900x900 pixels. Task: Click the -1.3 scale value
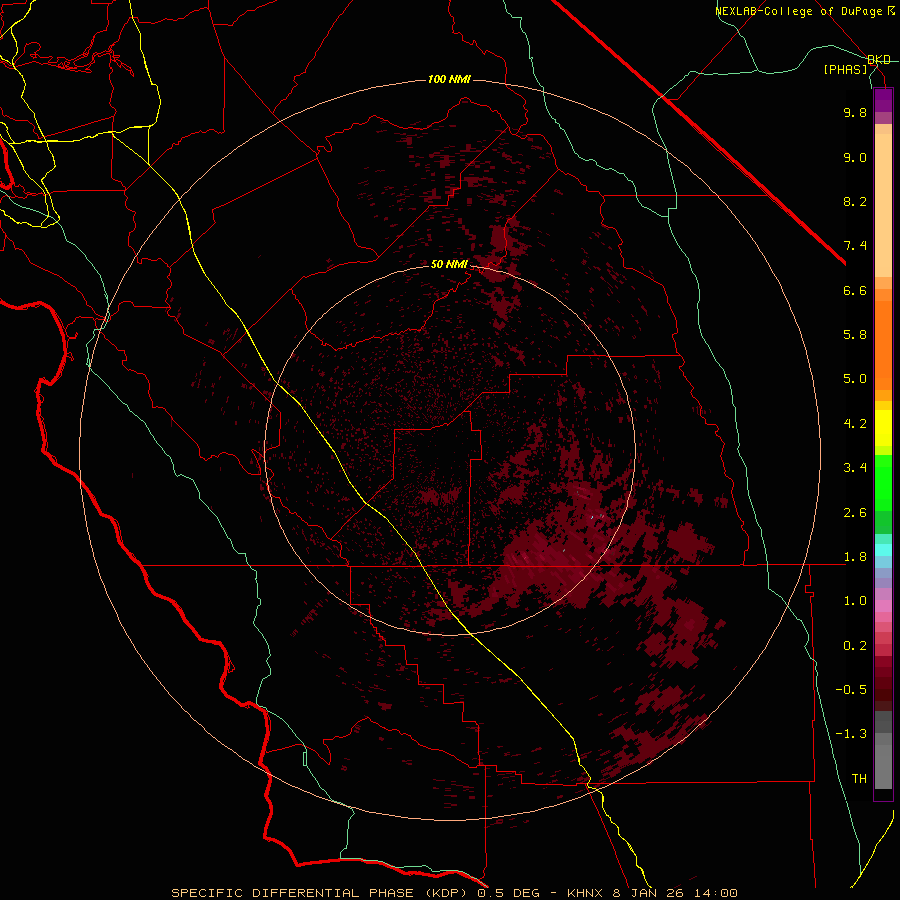(851, 734)
